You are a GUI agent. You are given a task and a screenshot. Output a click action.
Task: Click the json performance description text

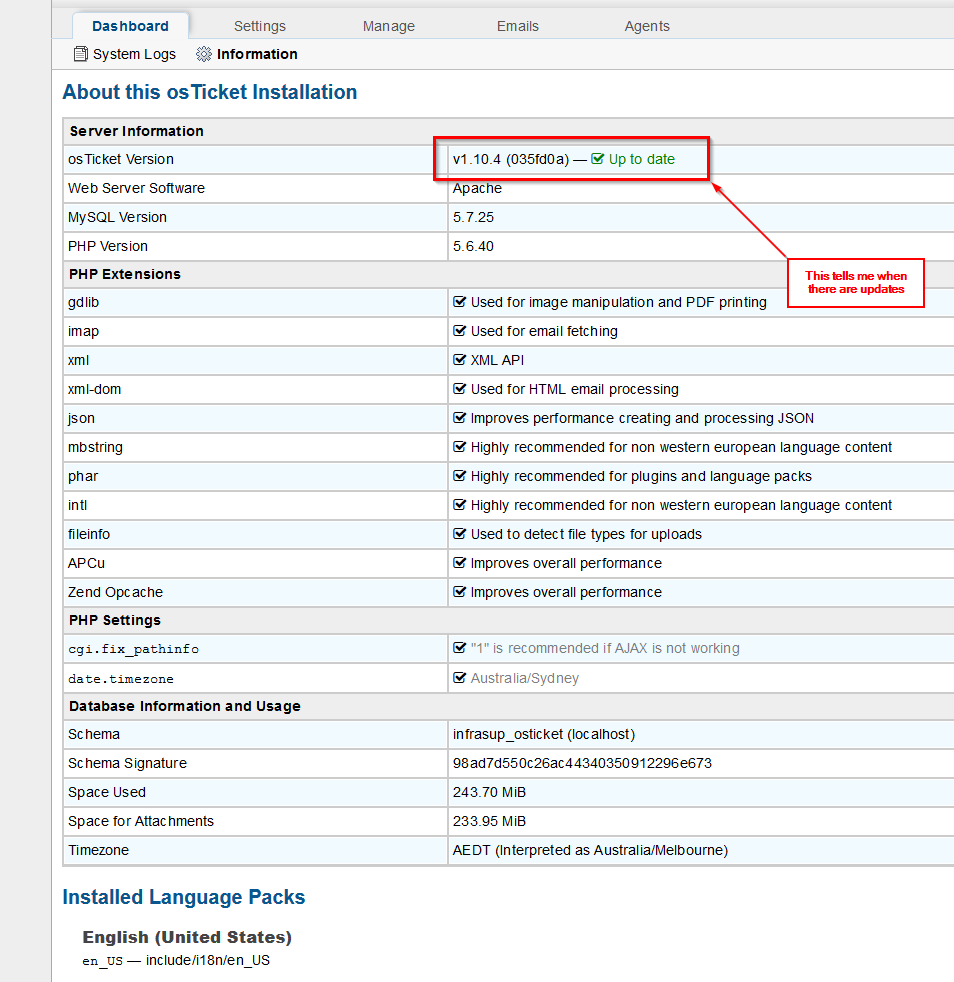click(x=642, y=418)
